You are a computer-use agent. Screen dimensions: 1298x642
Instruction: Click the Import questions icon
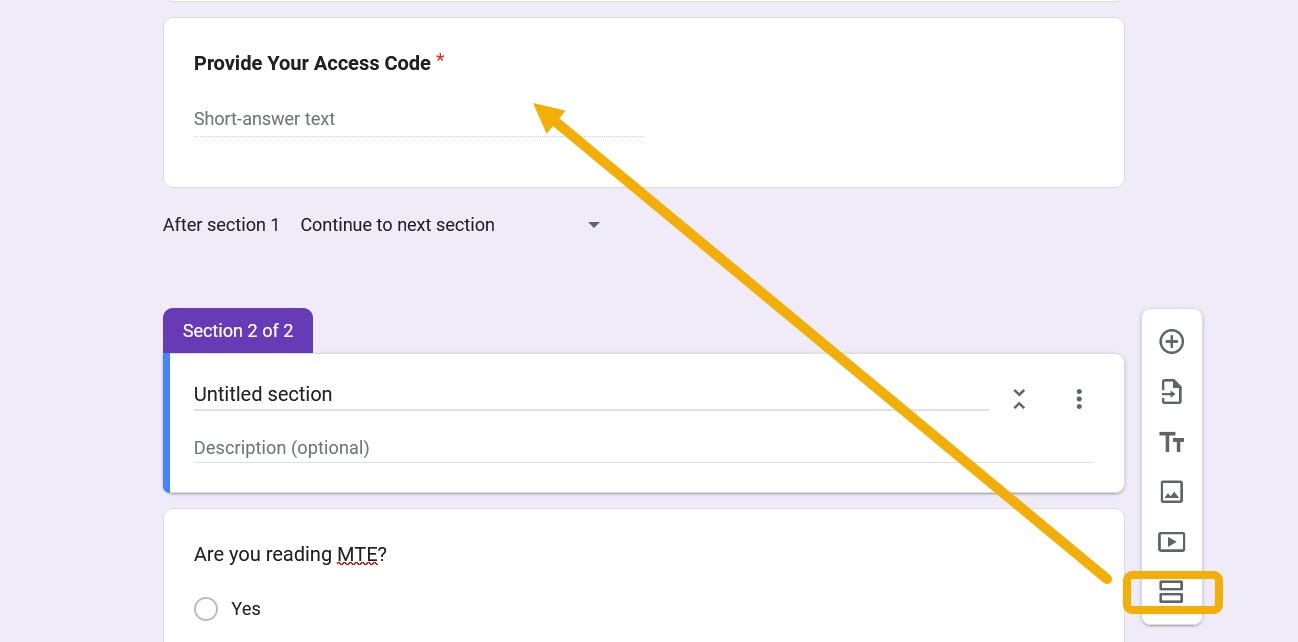click(1171, 391)
